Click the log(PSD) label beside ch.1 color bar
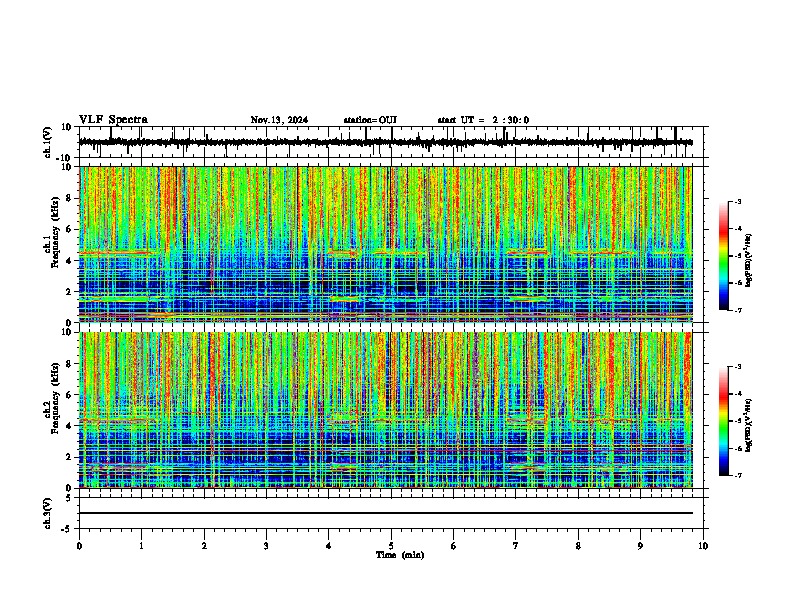 point(749,260)
